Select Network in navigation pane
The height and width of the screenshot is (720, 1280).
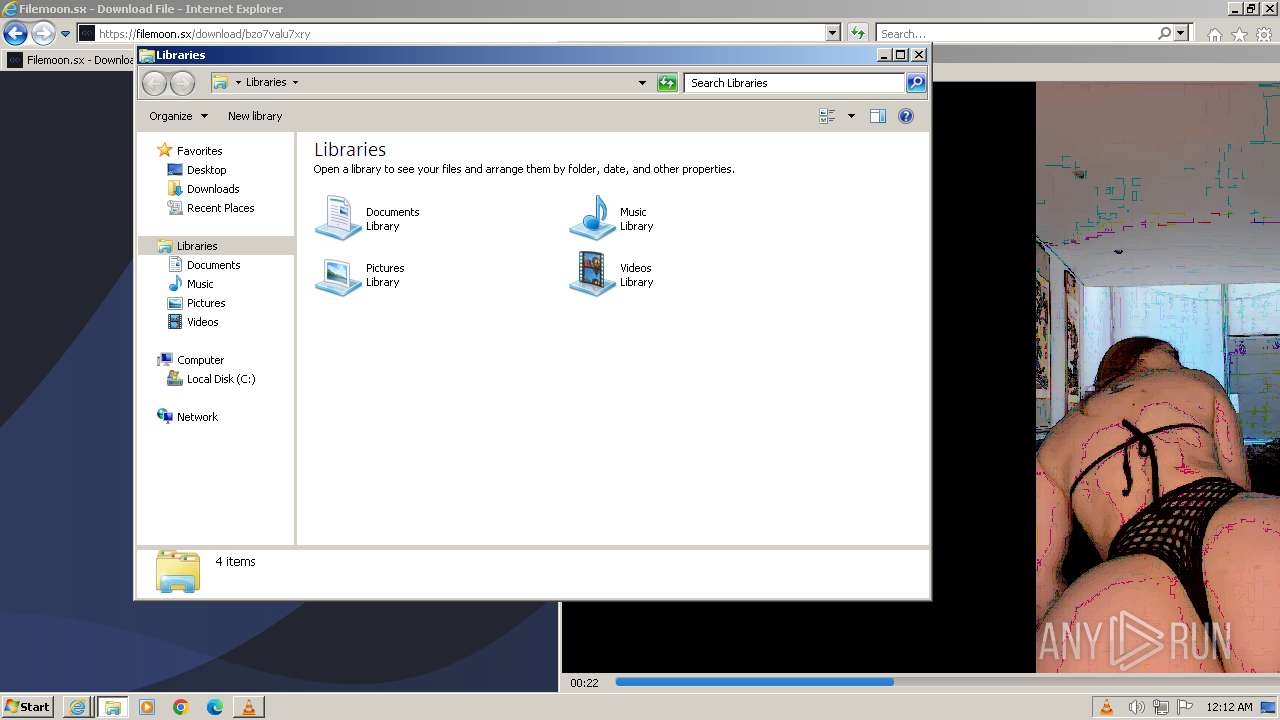[x=197, y=417]
